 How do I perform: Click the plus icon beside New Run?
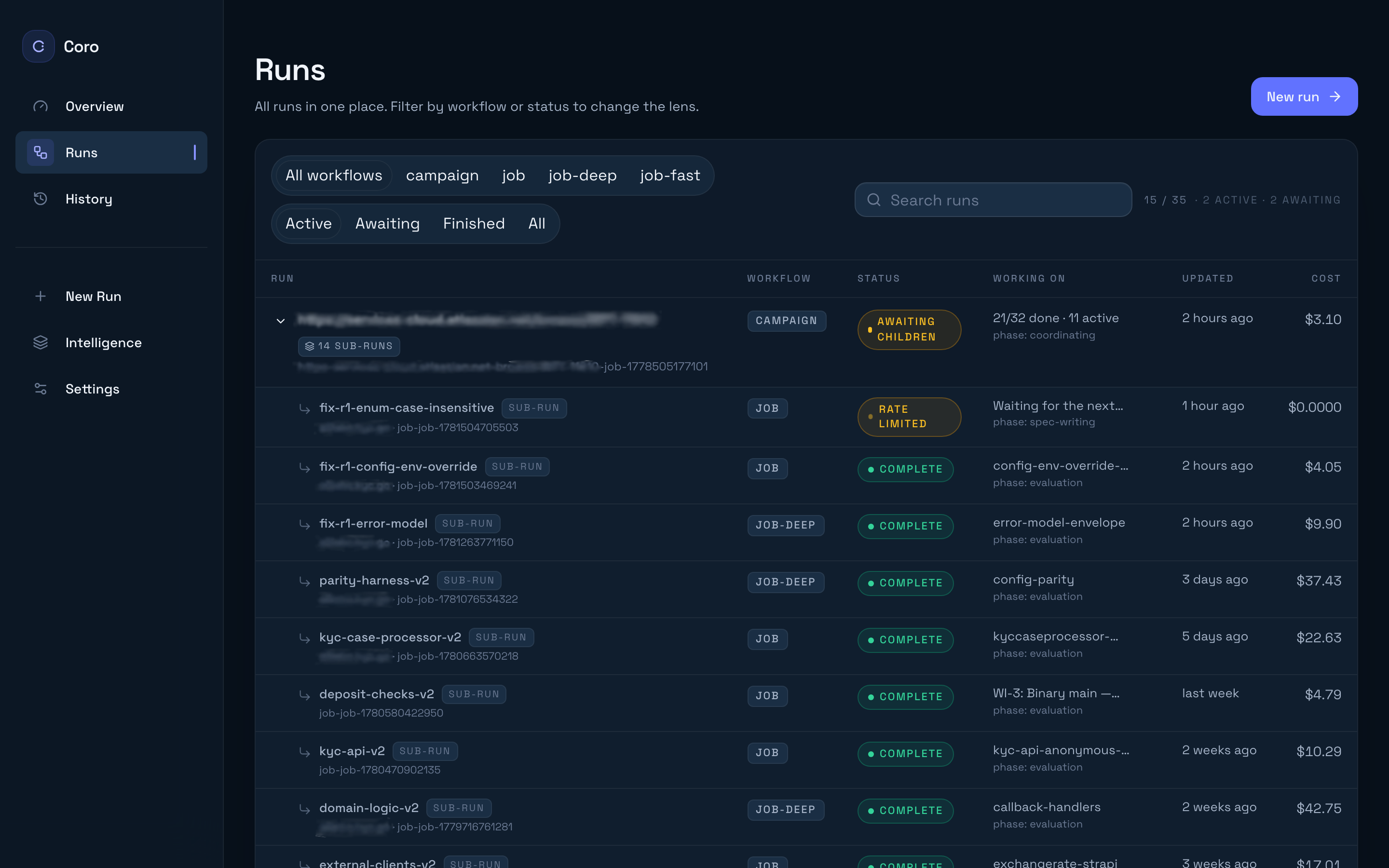pyautogui.click(x=40, y=296)
